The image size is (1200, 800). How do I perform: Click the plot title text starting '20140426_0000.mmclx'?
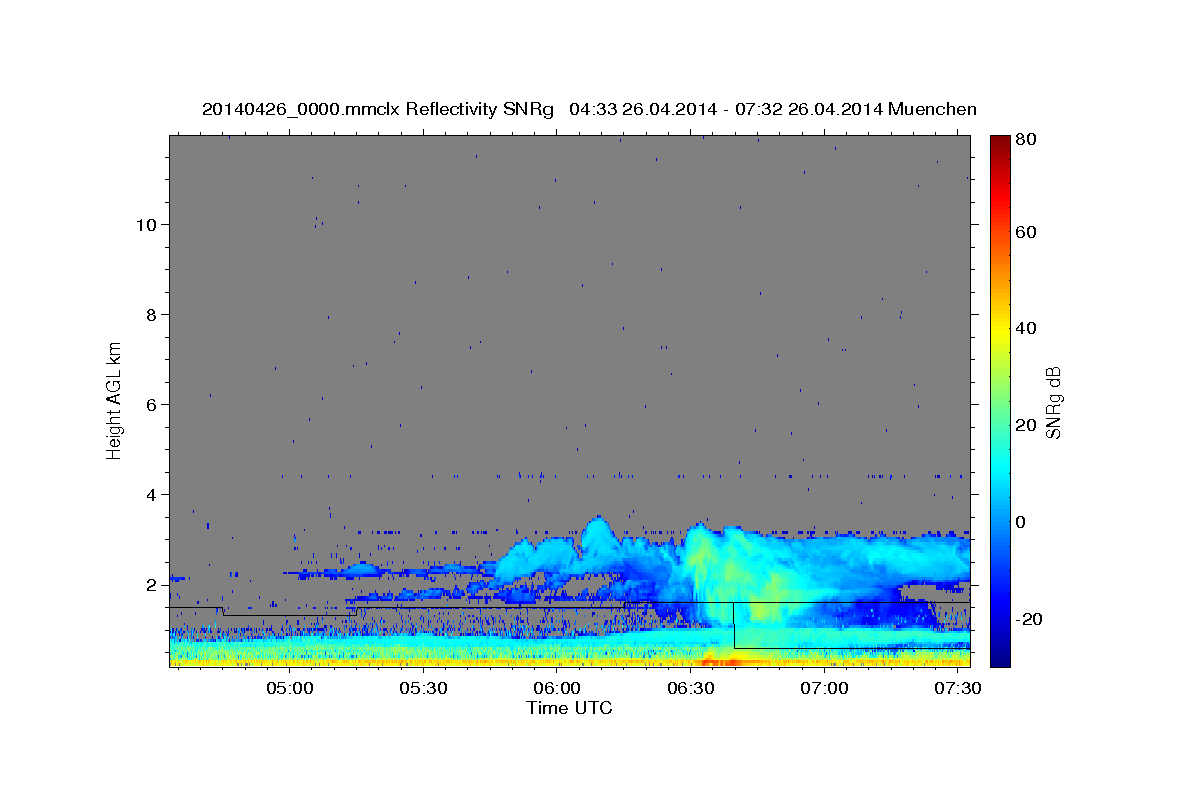[x=589, y=109]
